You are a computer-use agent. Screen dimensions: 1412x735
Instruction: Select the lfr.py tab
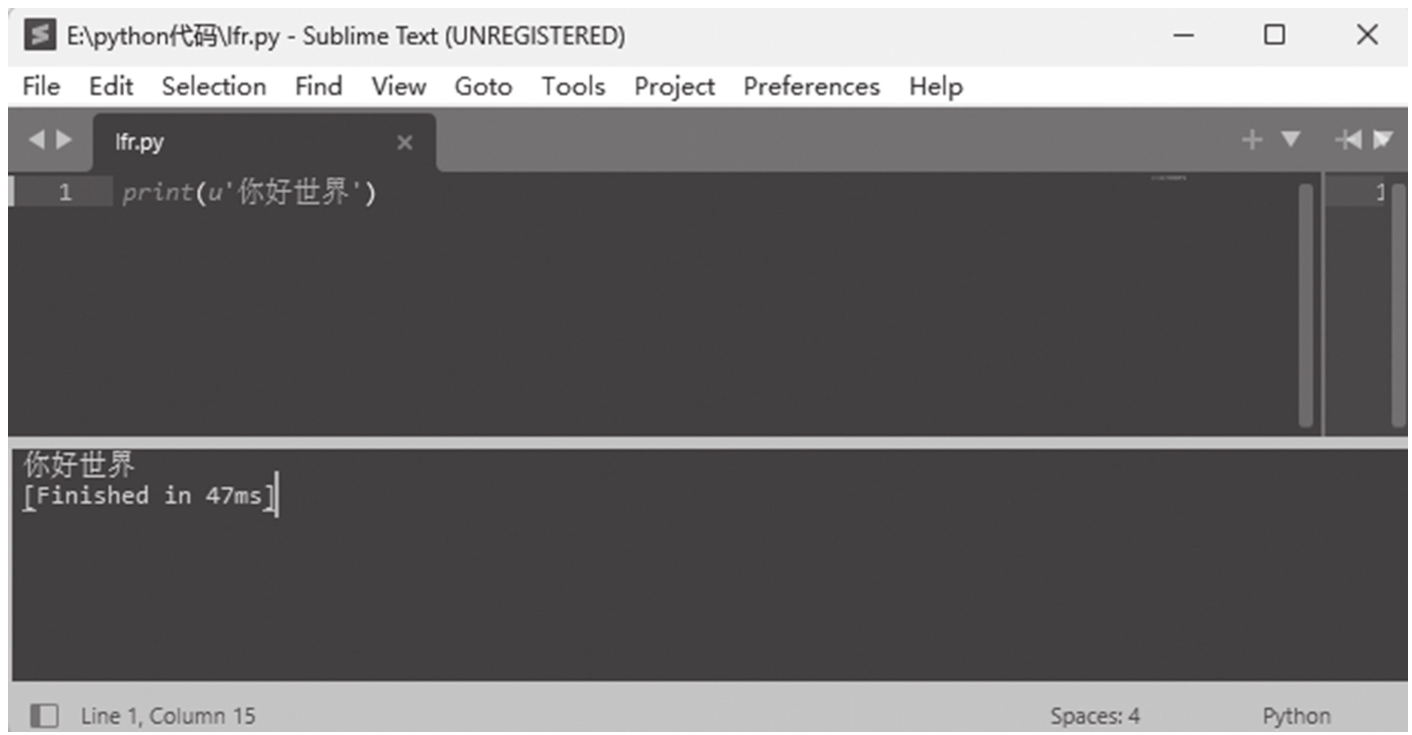click(140, 142)
